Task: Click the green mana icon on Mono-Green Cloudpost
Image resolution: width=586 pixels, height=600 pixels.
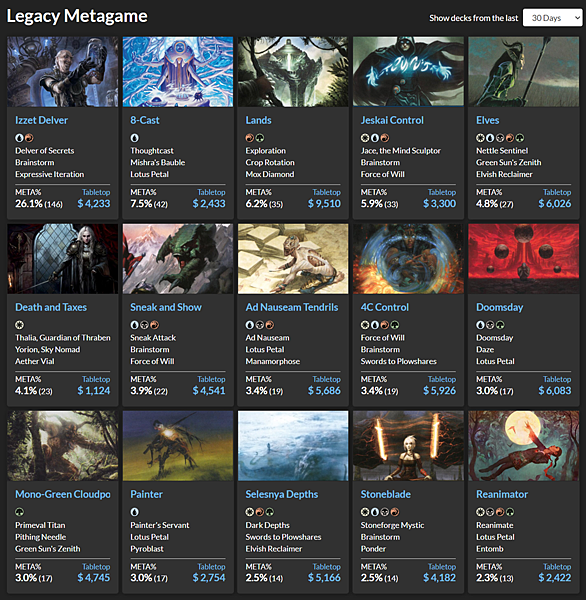Action: click(20, 512)
